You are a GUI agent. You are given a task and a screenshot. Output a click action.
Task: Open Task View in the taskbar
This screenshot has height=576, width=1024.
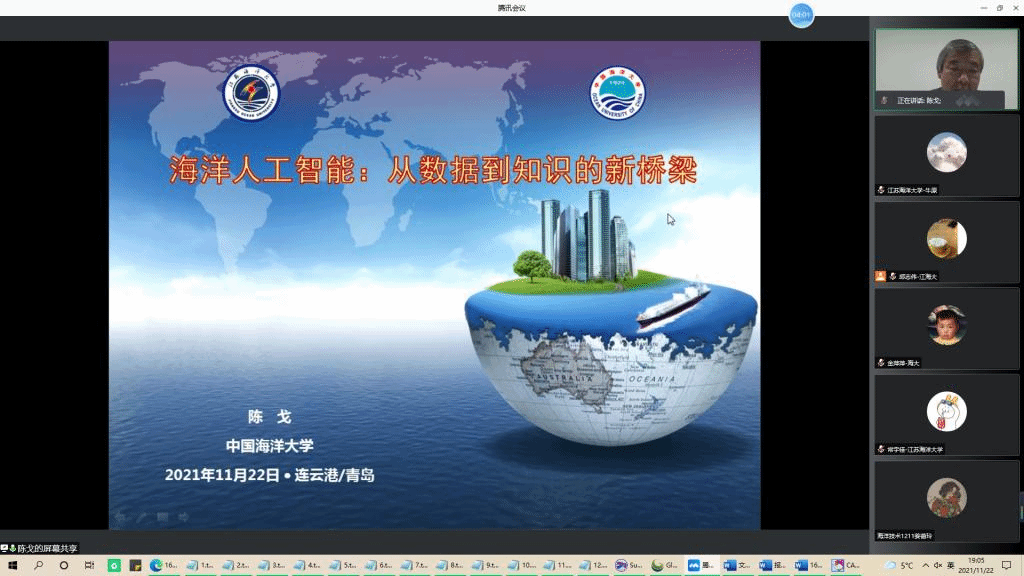89,565
